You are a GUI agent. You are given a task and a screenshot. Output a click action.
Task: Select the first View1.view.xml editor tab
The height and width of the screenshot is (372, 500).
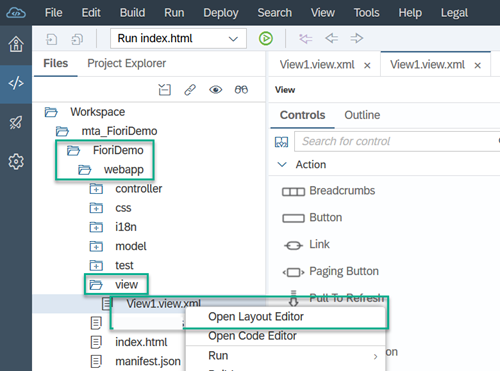tap(317, 65)
